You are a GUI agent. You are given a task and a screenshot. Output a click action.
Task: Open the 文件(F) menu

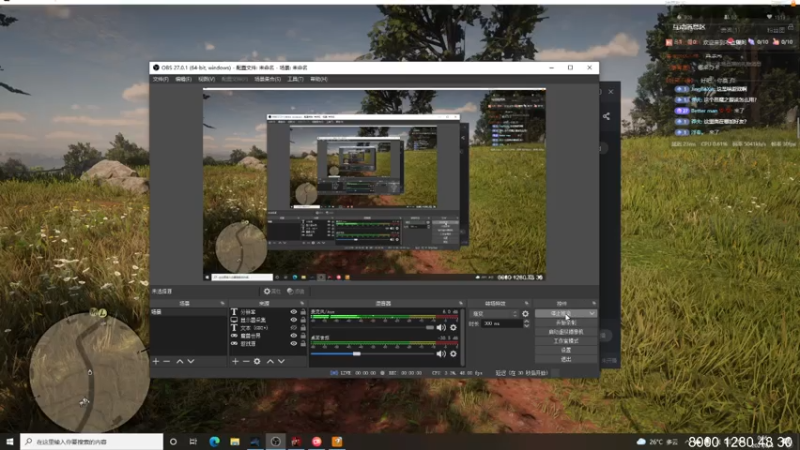[161, 79]
